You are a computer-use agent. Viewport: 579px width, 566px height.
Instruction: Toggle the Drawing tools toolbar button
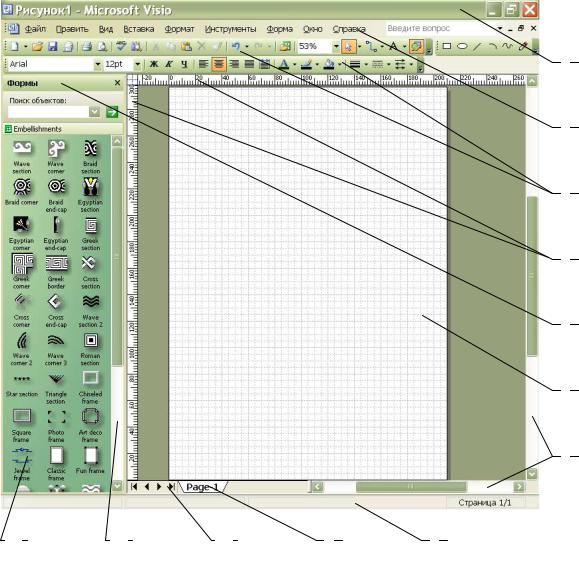pyautogui.click(x=416, y=47)
